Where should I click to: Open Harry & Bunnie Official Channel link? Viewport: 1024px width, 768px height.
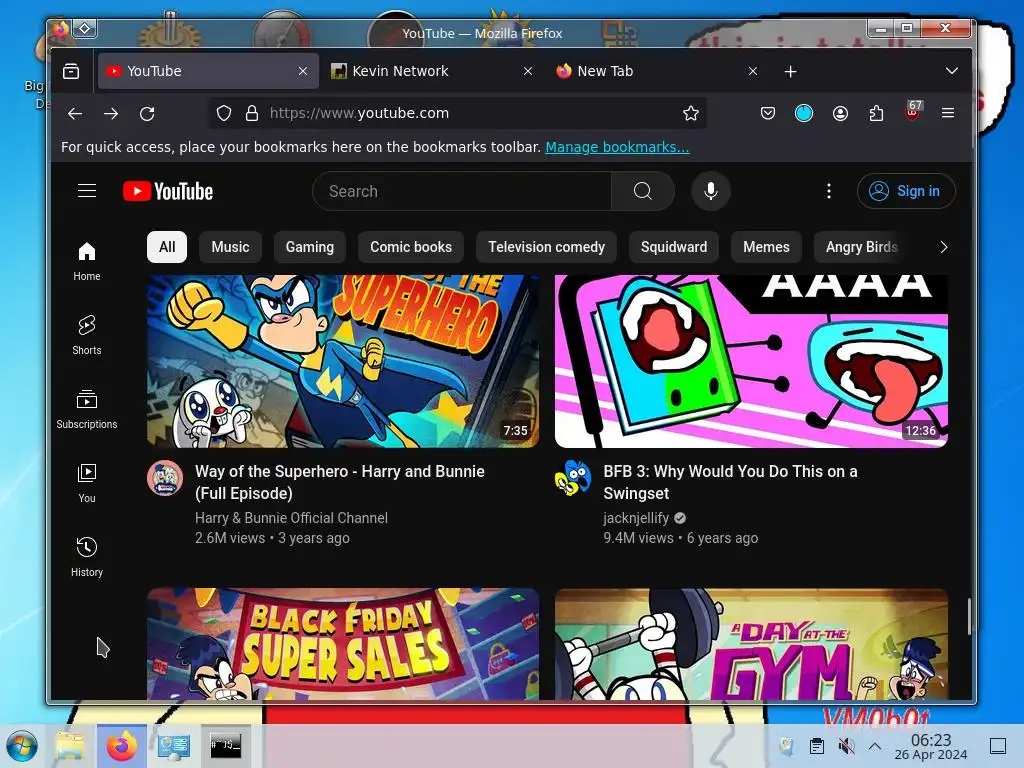[291, 518]
